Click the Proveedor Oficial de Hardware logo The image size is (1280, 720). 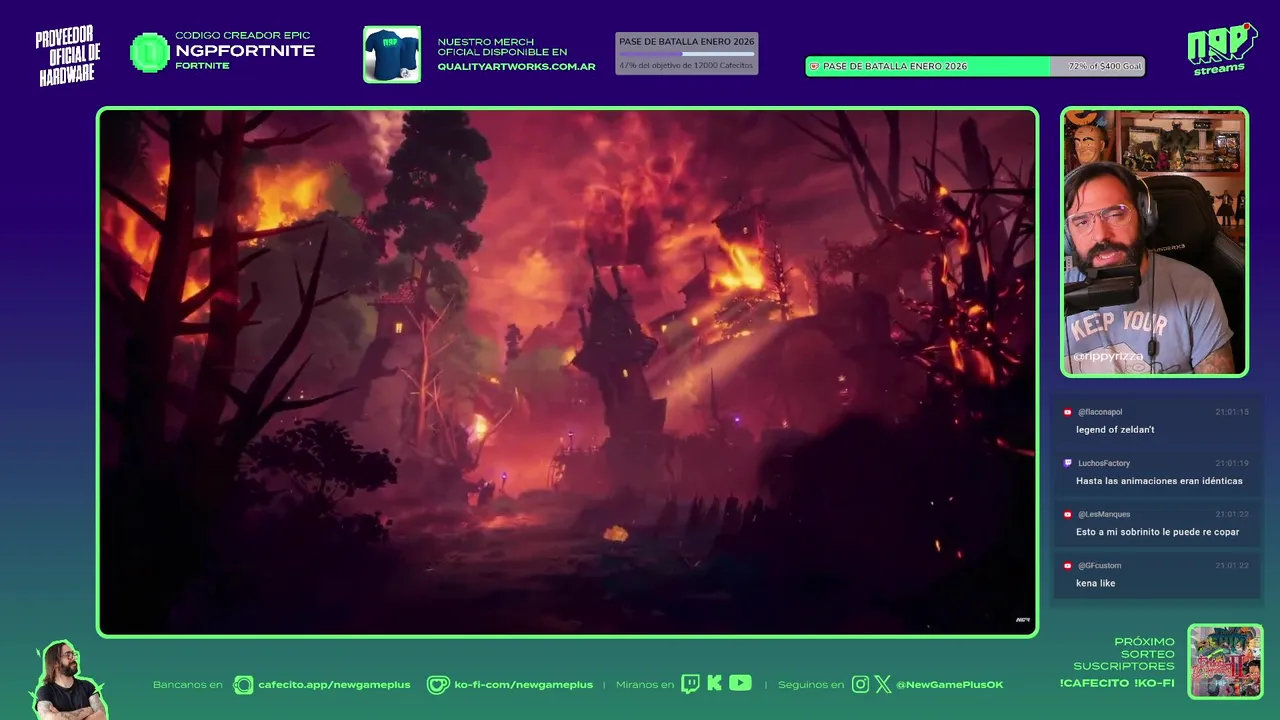click(68, 56)
